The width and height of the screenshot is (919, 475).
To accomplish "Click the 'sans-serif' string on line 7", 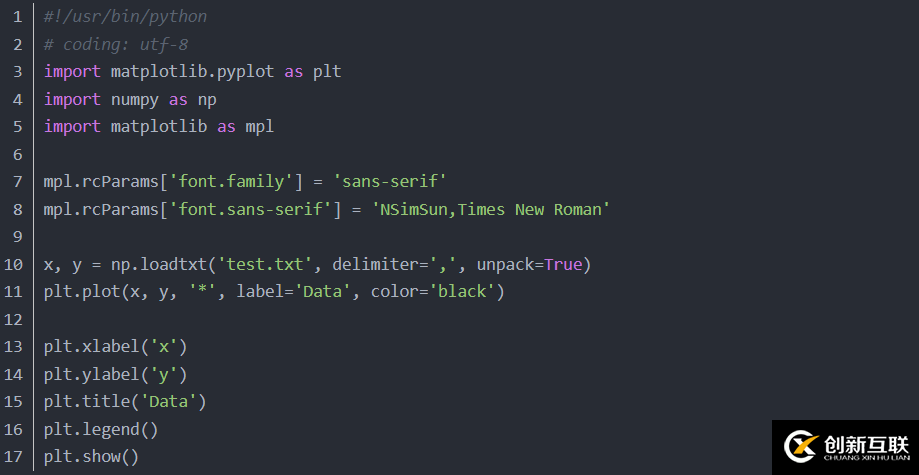I will tap(388, 181).
